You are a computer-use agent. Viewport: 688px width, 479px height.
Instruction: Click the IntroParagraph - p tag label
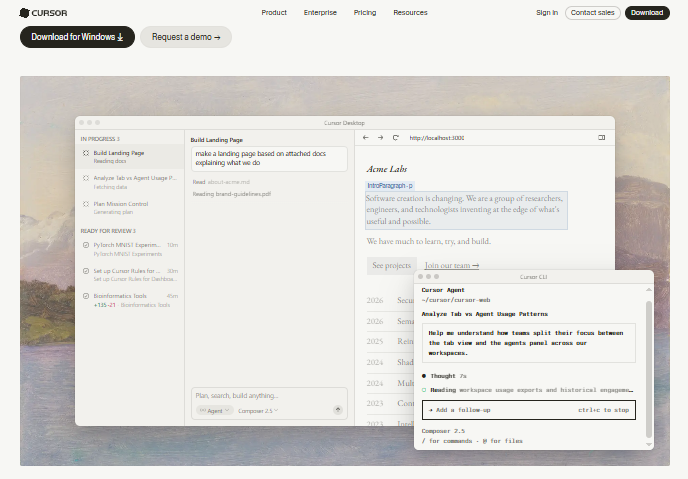click(390, 186)
